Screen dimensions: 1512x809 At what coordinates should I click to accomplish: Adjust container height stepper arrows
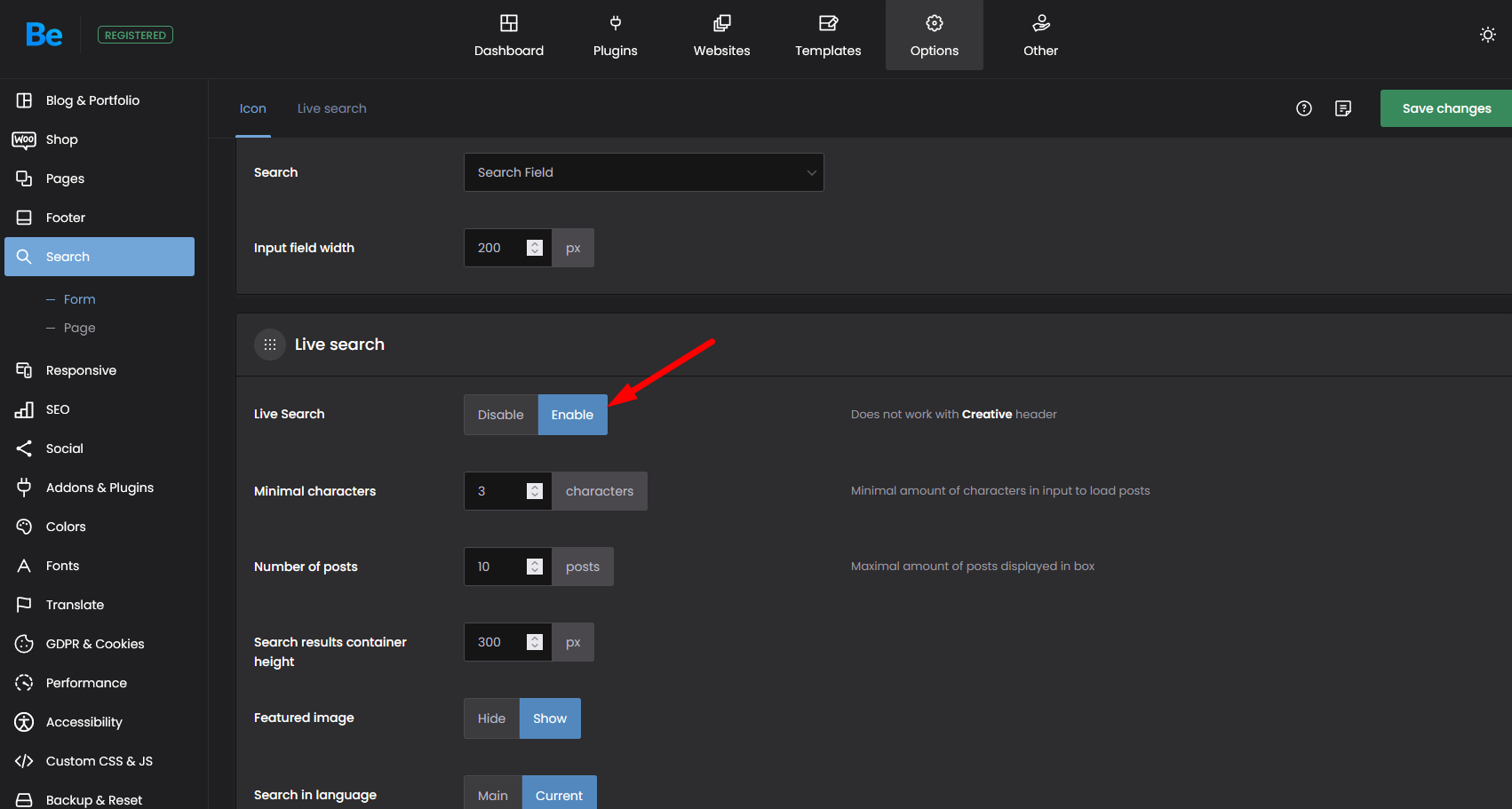[535, 642]
